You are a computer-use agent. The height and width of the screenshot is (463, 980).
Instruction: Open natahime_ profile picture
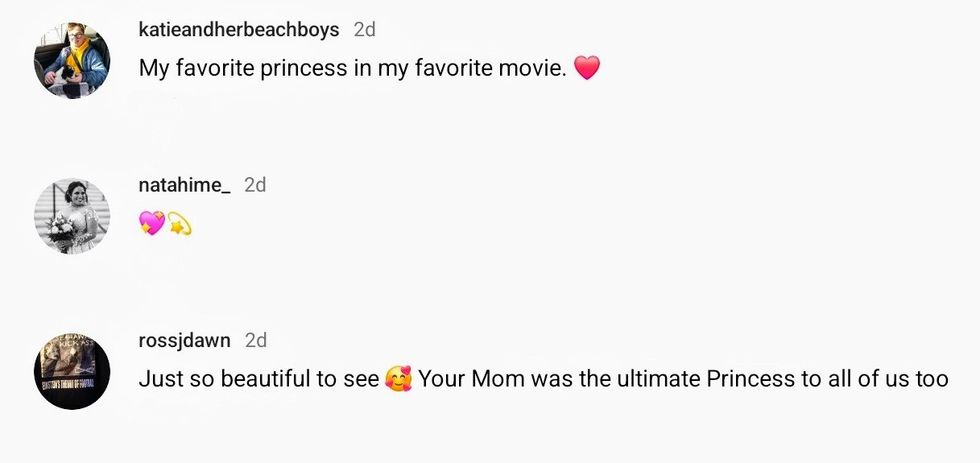click(x=71, y=216)
